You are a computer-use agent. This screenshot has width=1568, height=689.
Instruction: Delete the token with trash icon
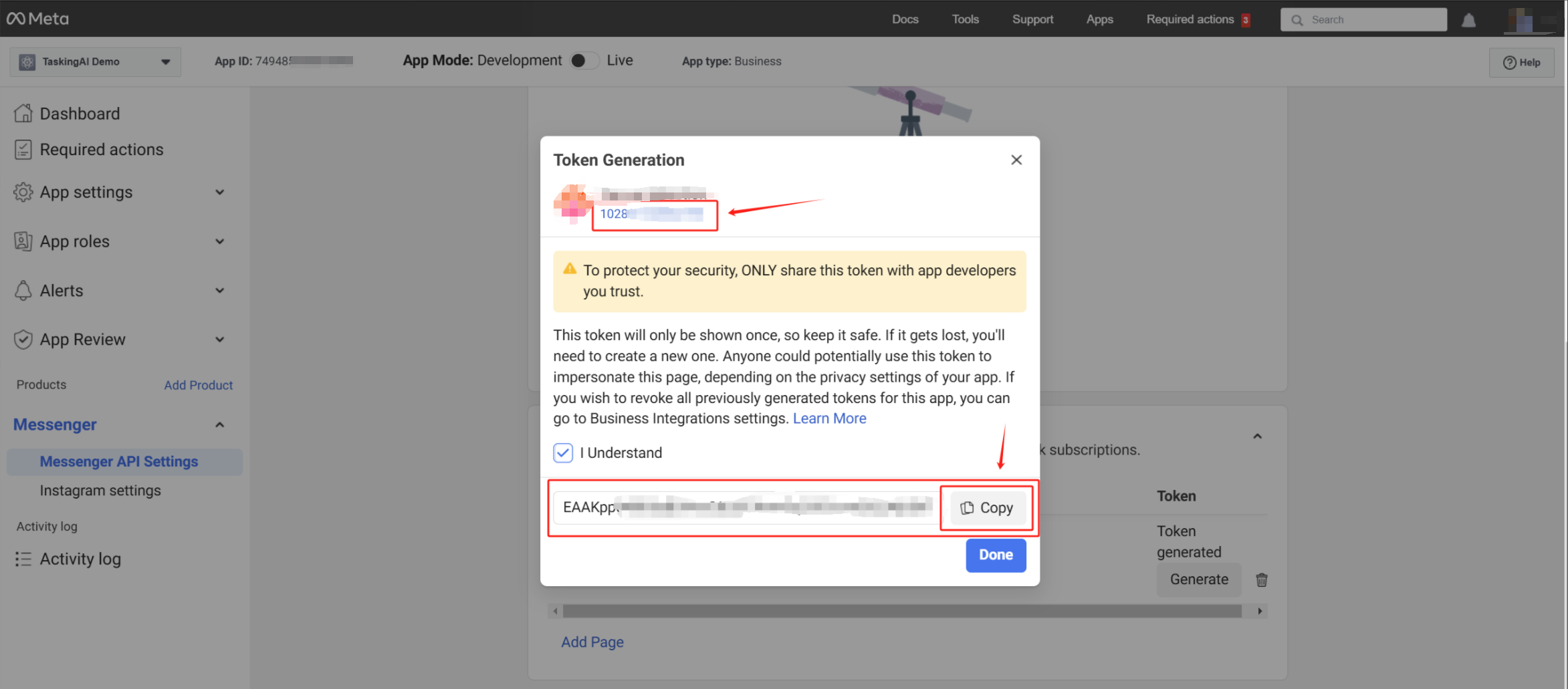[x=1262, y=579]
